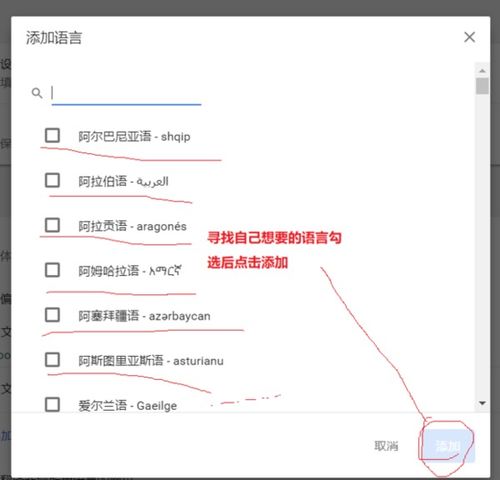Click the 爱尔兰语 - Gaeilge label
The image size is (500, 480).
tap(128, 406)
